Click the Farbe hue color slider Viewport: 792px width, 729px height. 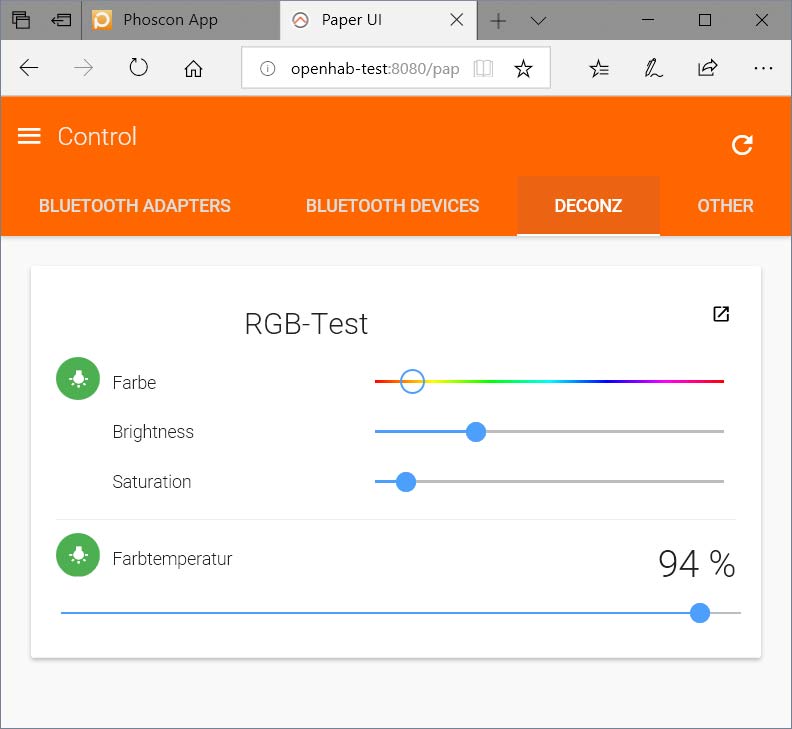548,381
